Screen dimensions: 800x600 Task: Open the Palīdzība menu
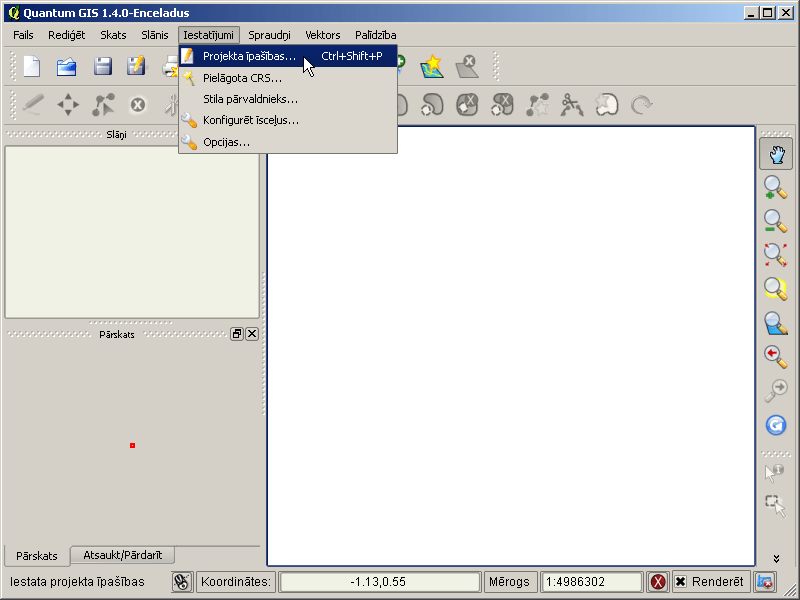[376, 35]
